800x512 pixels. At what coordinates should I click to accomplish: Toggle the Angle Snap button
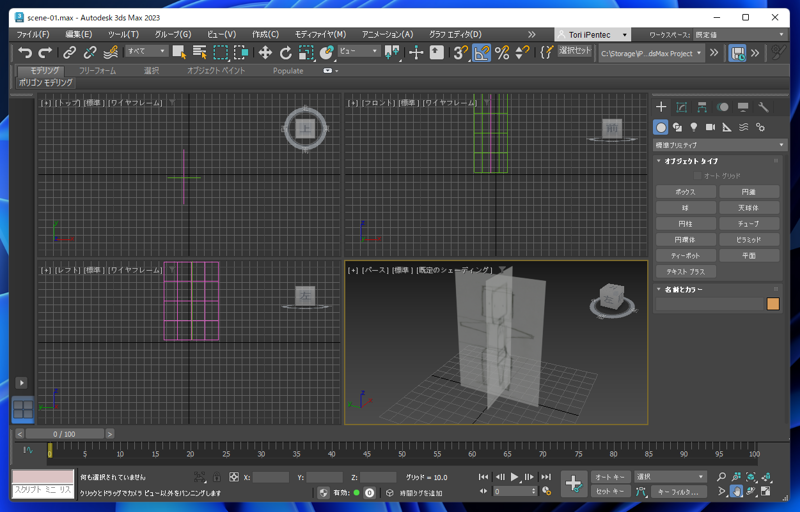coord(481,52)
